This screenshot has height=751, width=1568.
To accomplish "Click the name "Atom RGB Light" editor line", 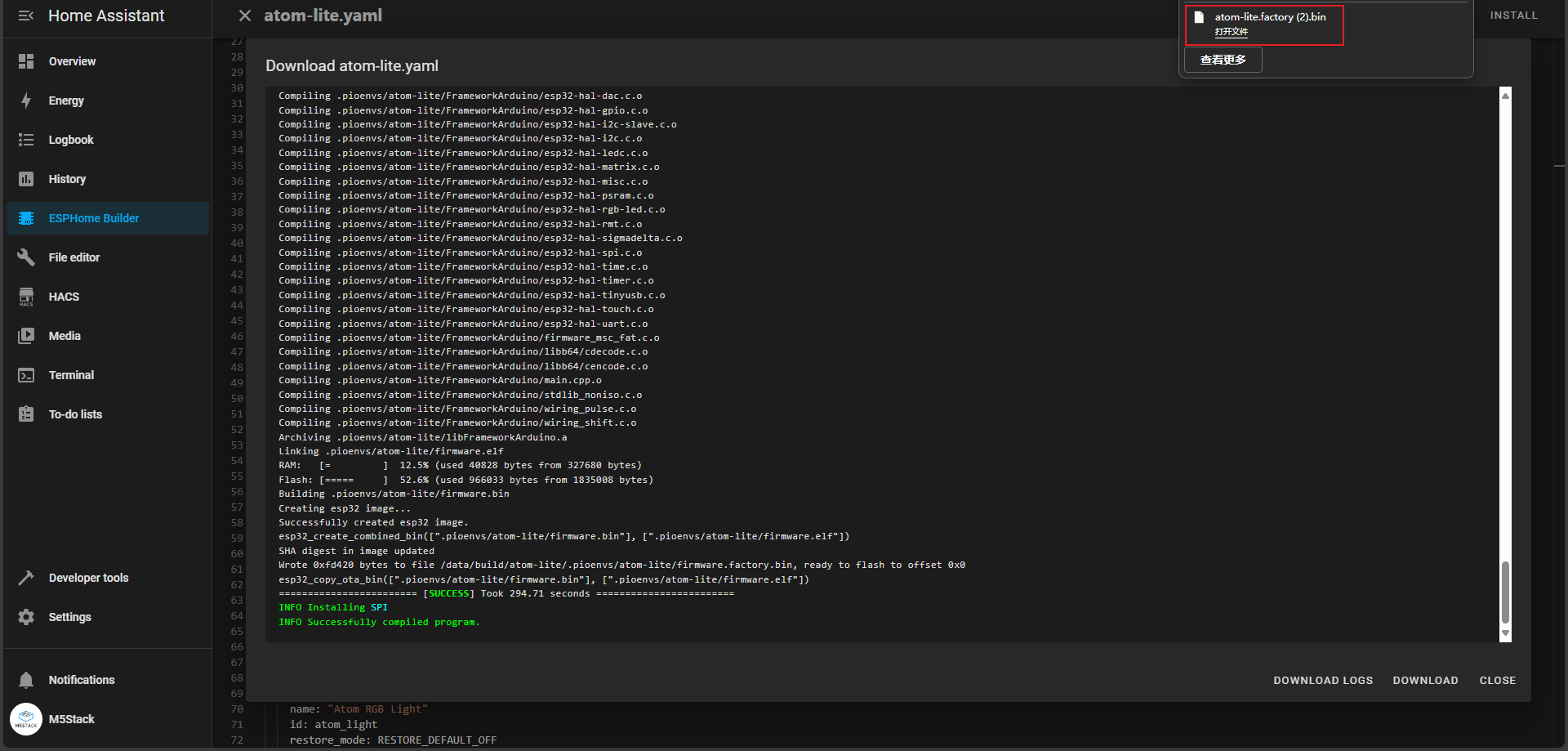I will pyautogui.click(x=359, y=709).
